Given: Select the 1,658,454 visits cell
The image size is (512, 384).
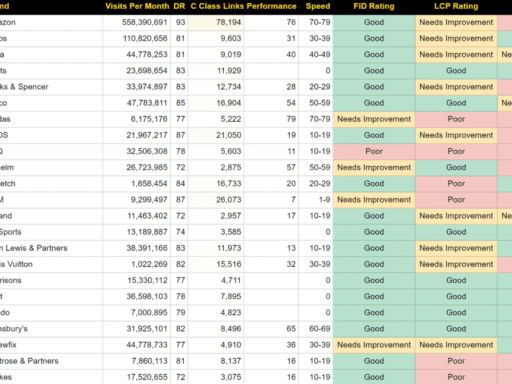Looking at the screenshot, I should 137,184.
